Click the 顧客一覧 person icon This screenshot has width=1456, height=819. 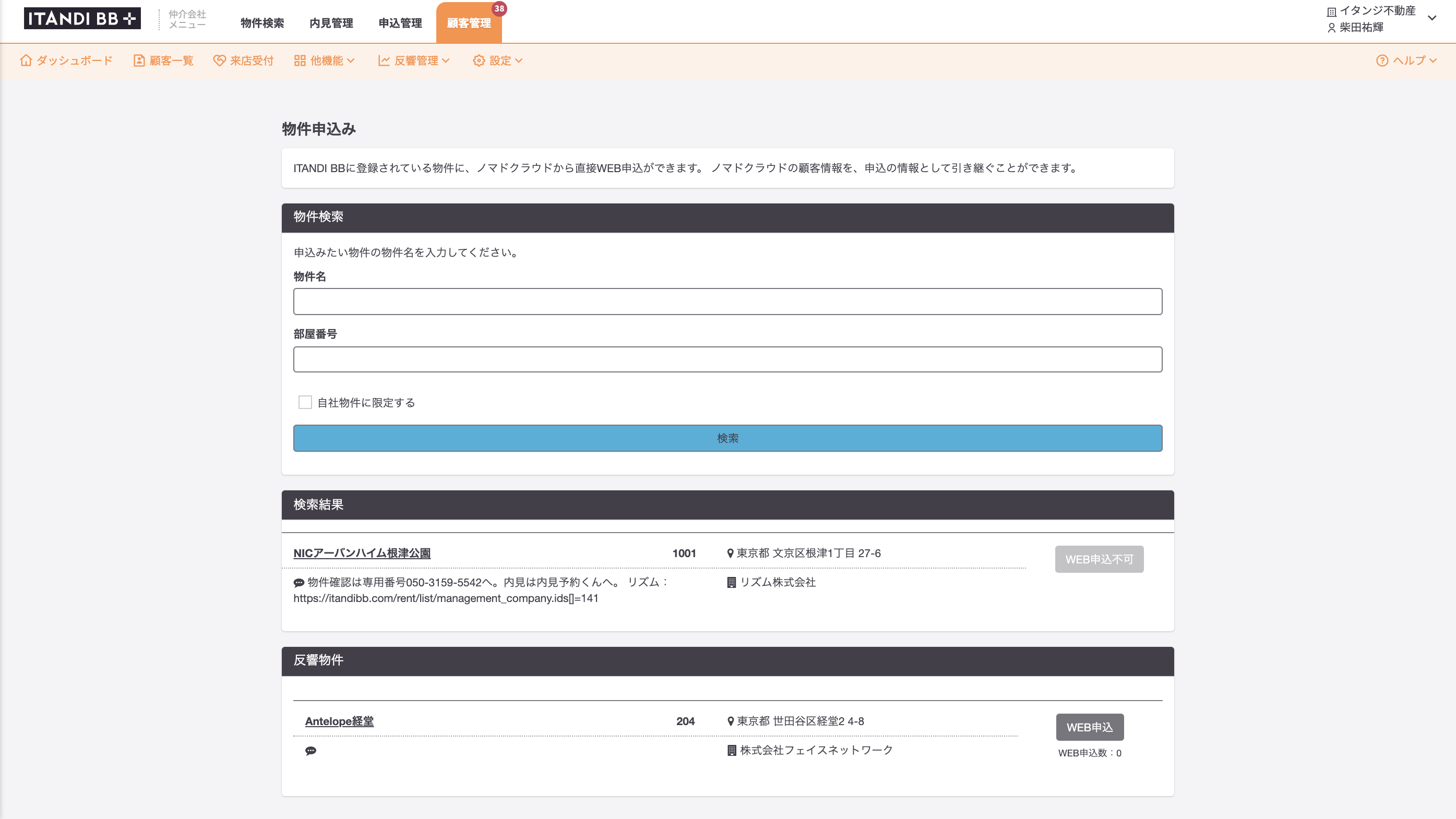(x=139, y=61)
